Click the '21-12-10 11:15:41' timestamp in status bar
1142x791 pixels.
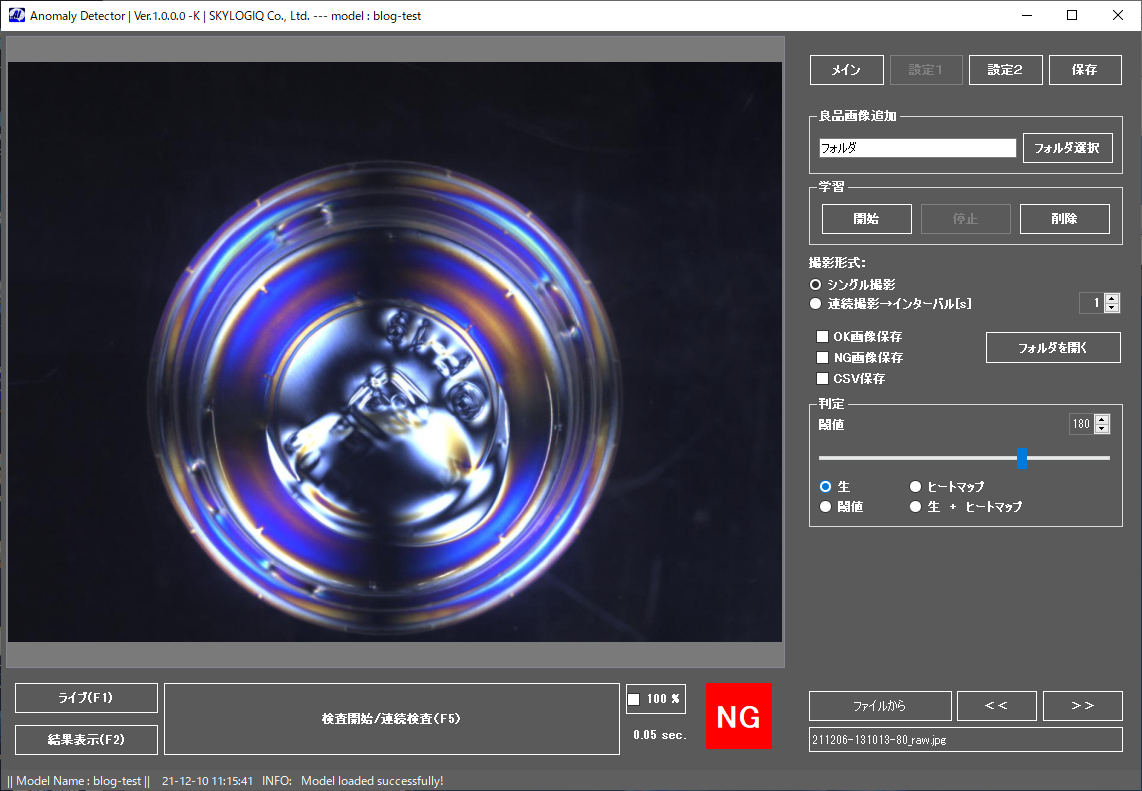point(208,781)
